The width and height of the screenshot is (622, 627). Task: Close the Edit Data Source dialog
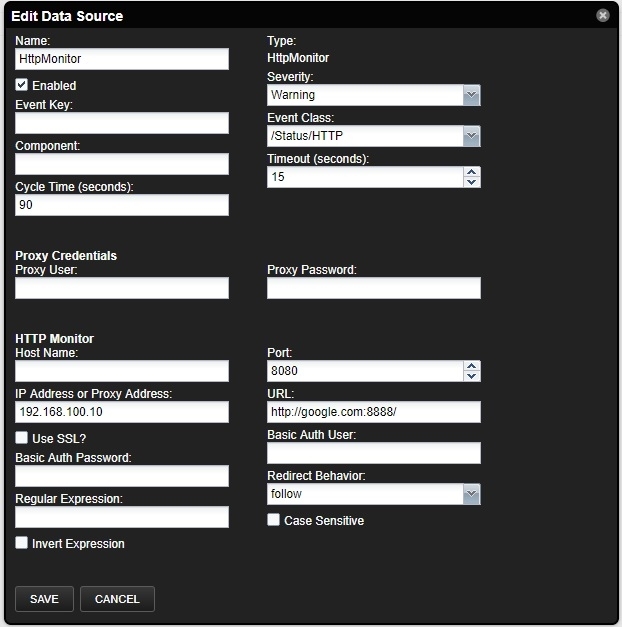(602, 16)
